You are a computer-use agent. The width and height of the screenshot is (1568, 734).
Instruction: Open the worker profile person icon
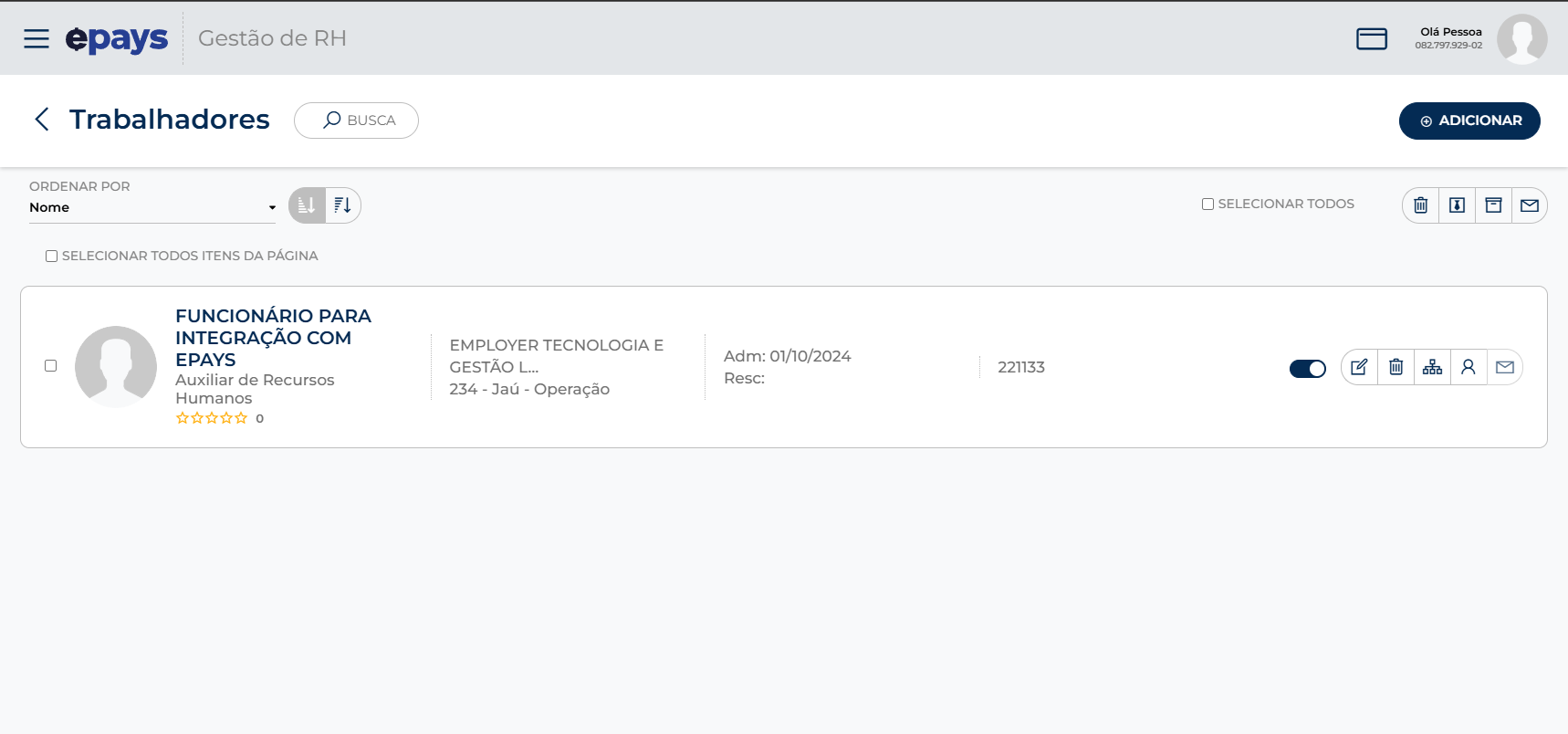1469,367
